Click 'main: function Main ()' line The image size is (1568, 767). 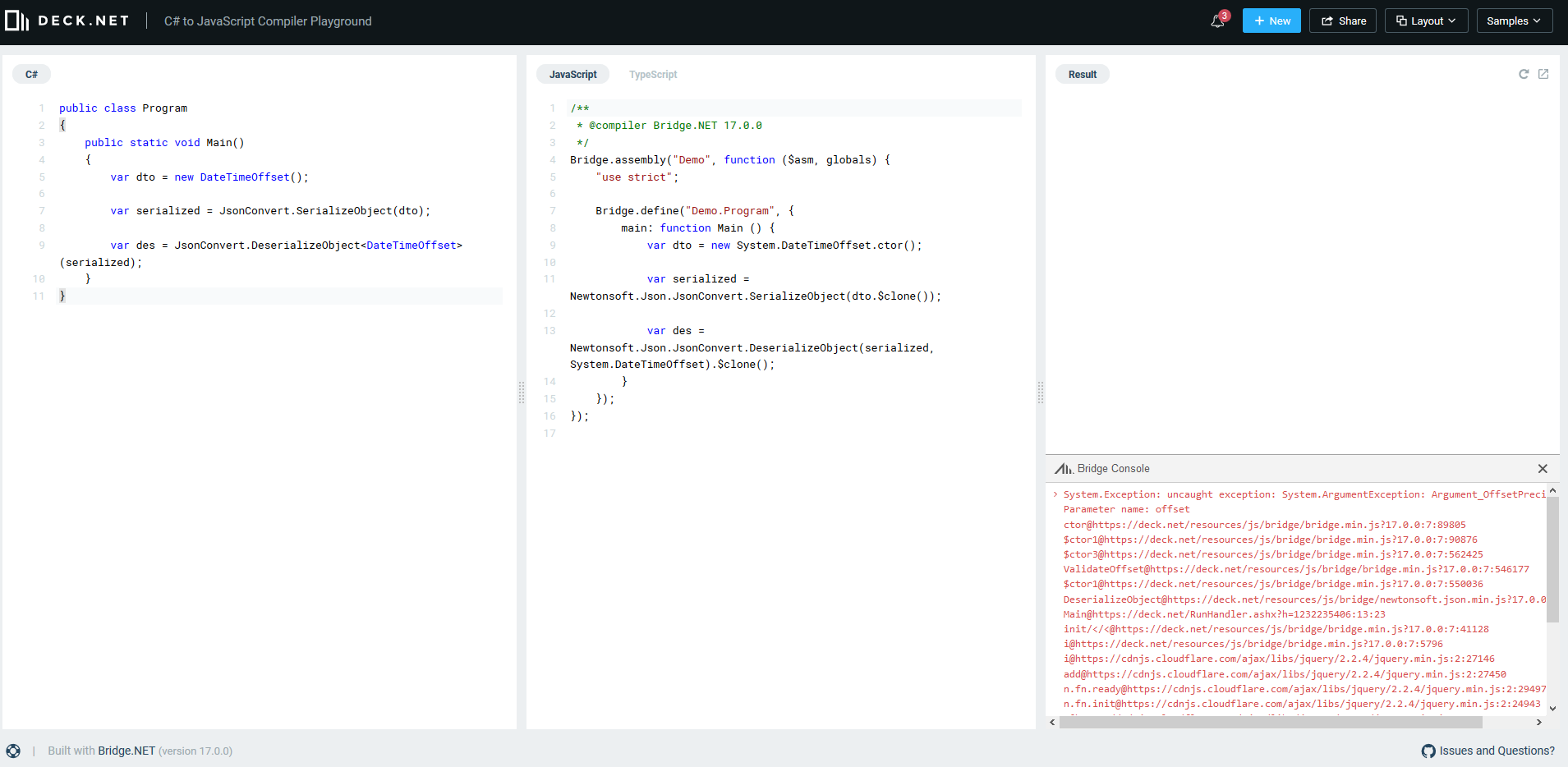tap(698, 228)
